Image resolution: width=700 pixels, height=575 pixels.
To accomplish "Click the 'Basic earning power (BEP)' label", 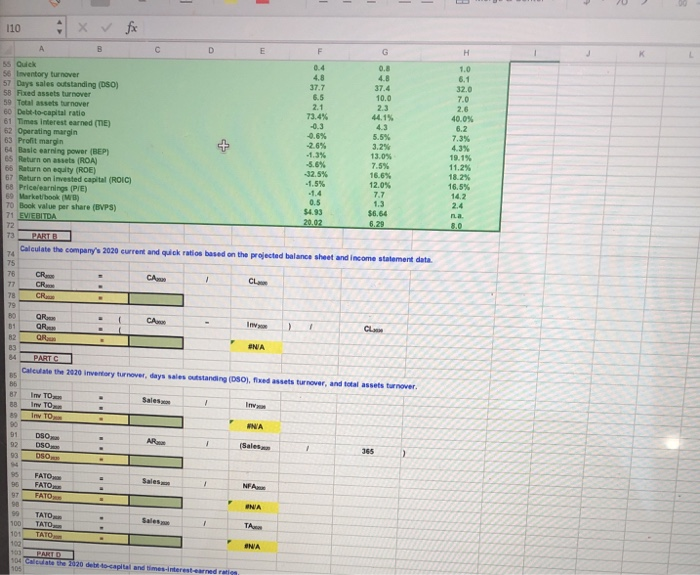I will point(63,151).
